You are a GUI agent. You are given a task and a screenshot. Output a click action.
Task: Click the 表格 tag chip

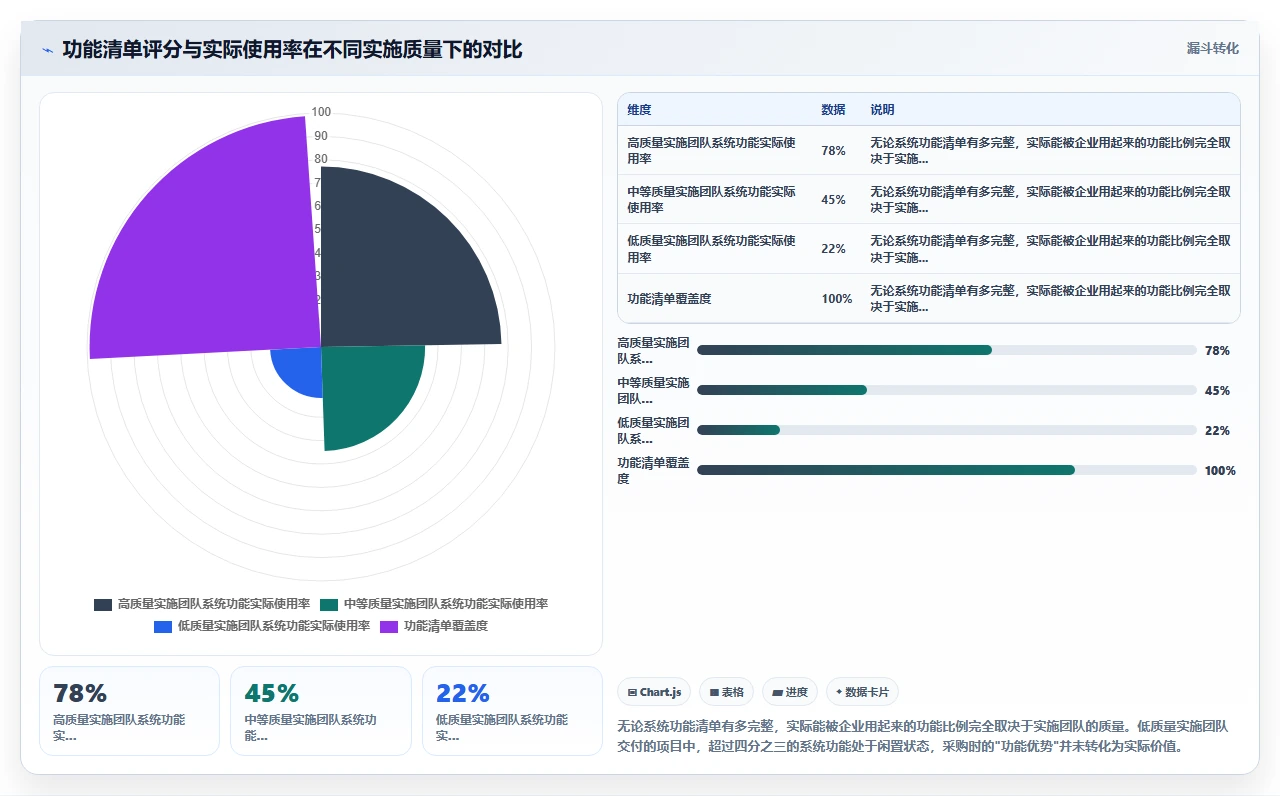point(726,692)
